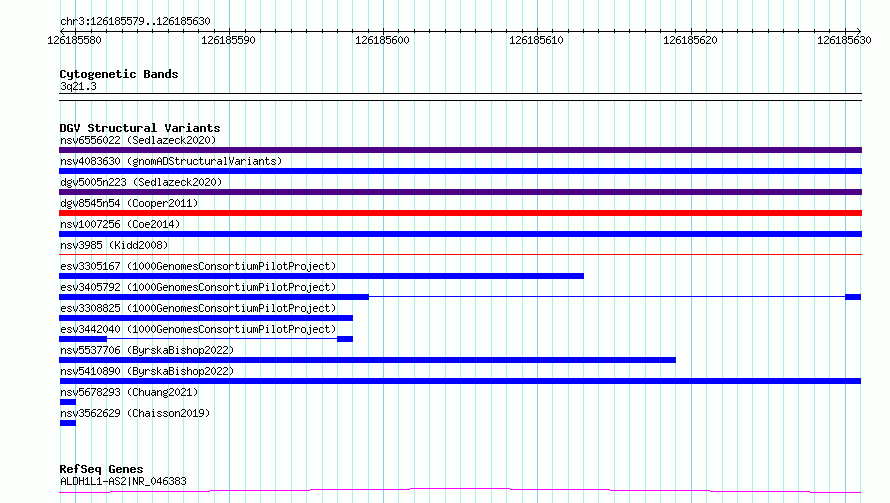Click left block of esv3442040 feature
890x503 pixels.
coord(83,339)
